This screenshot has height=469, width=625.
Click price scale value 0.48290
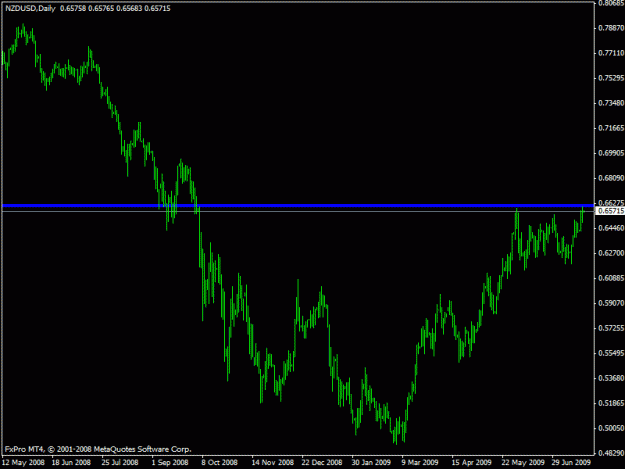tap(611, 453)
